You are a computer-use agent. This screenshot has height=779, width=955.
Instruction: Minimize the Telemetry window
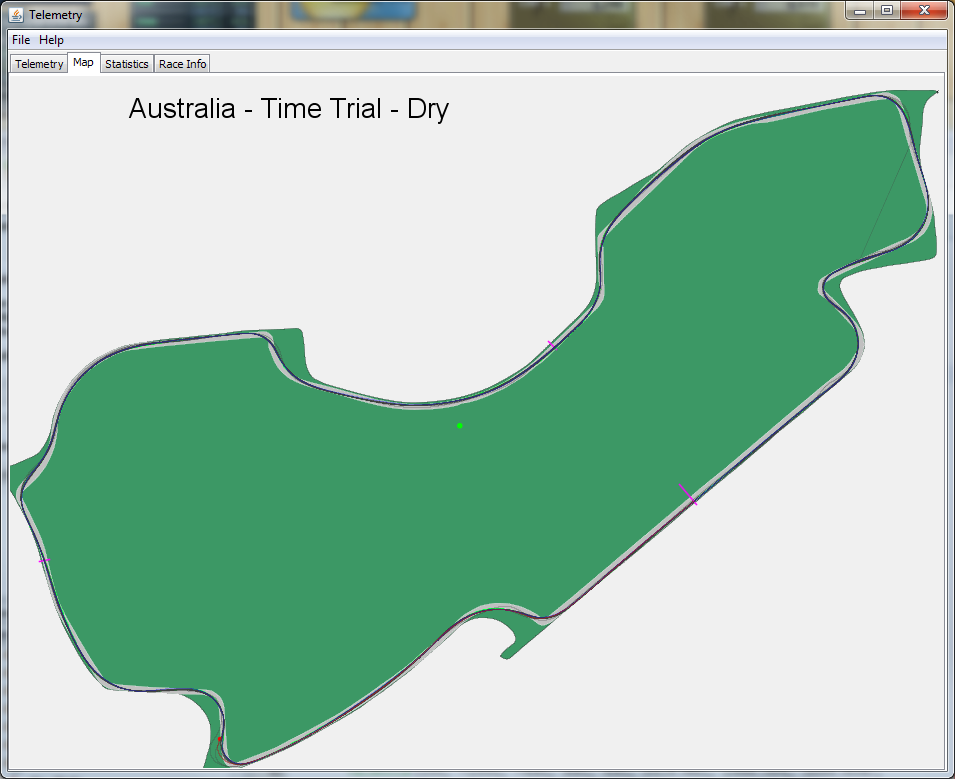click(859, 10)
